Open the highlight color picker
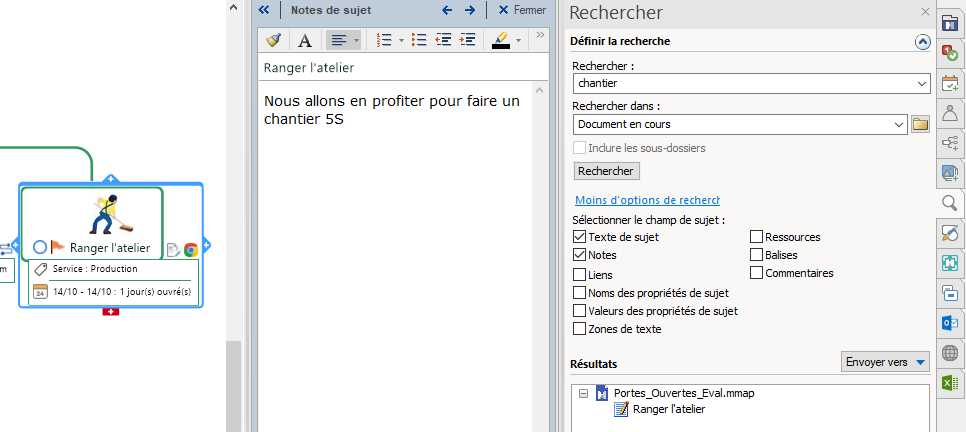Viewport: 966px width, 432px height. tap(518, 40)
